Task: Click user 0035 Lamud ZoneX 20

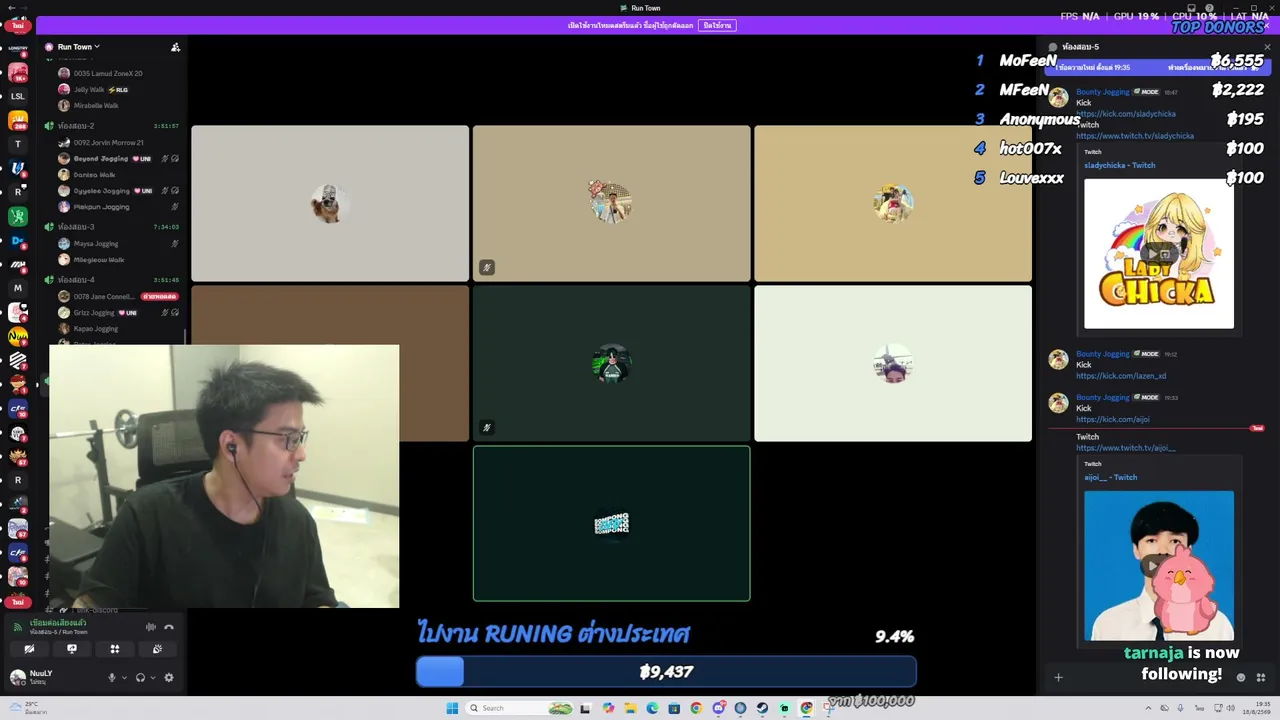Action: click(x=108, y=73)
